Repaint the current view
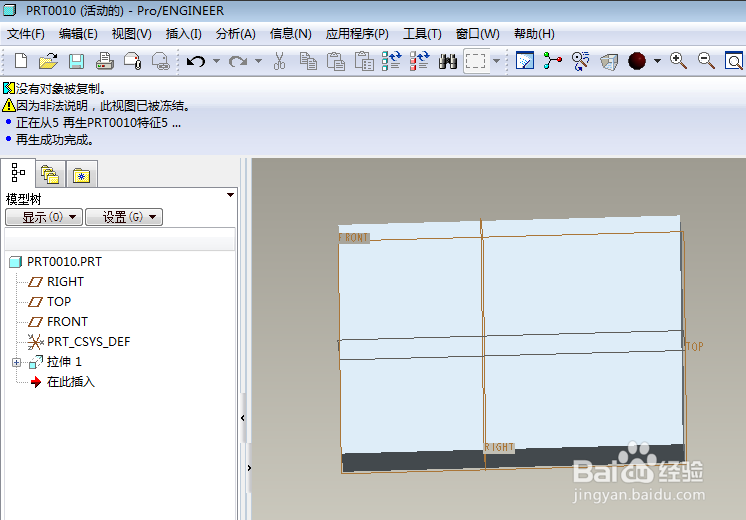 pos(525,61)
